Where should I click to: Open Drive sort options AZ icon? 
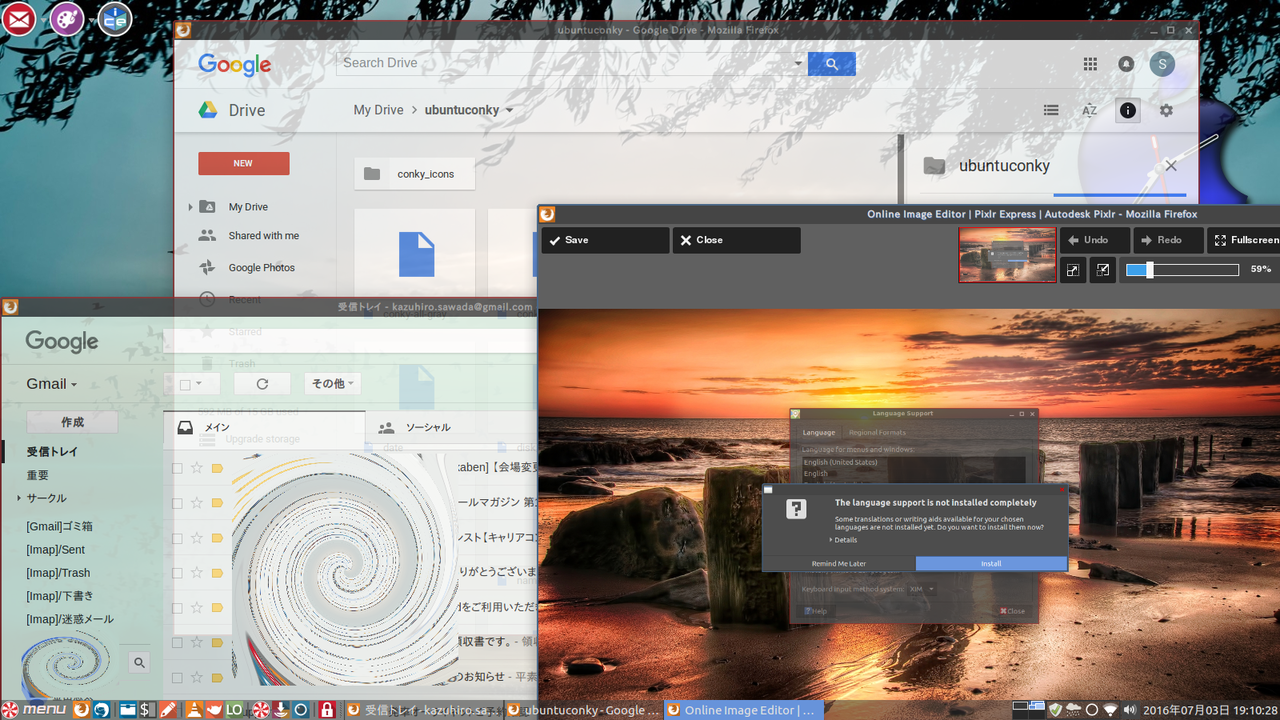click(x=1089, y=111)
